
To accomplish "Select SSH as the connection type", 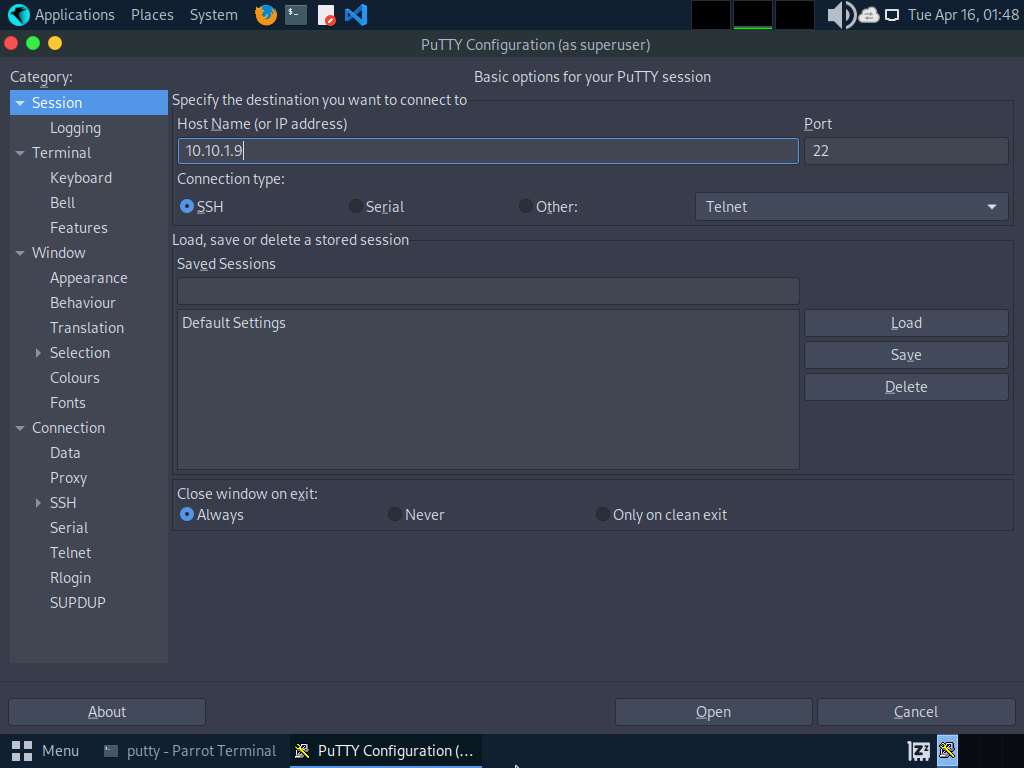I will point(186,206).
